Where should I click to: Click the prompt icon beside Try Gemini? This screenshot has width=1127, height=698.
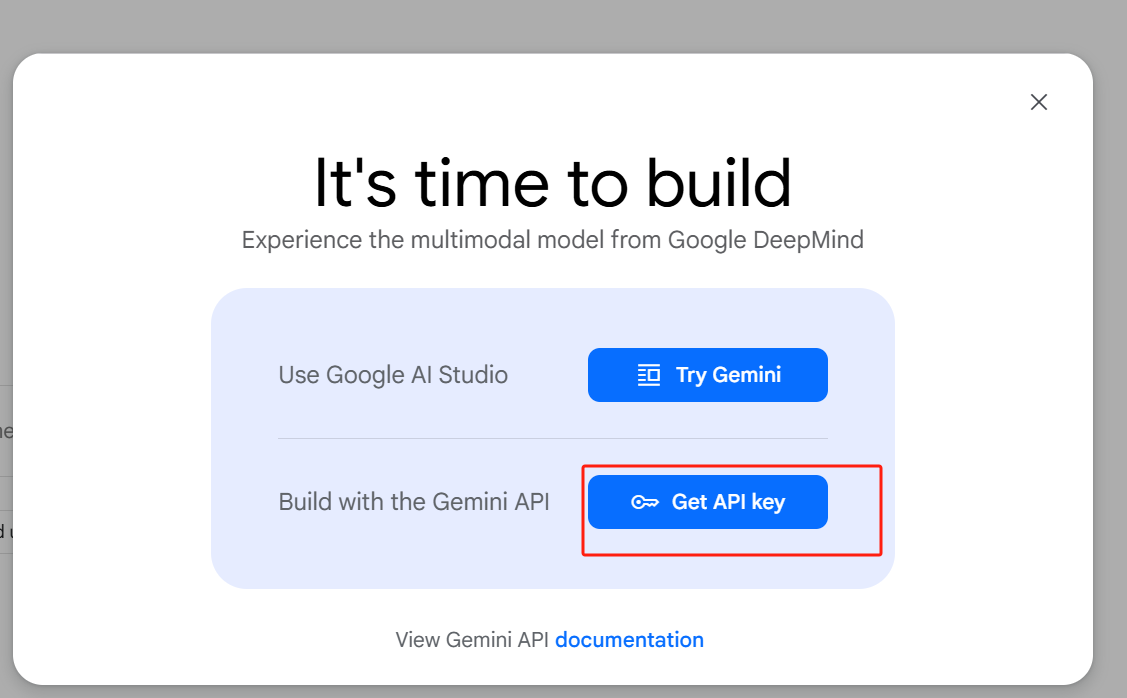click(x=649, y=375)
